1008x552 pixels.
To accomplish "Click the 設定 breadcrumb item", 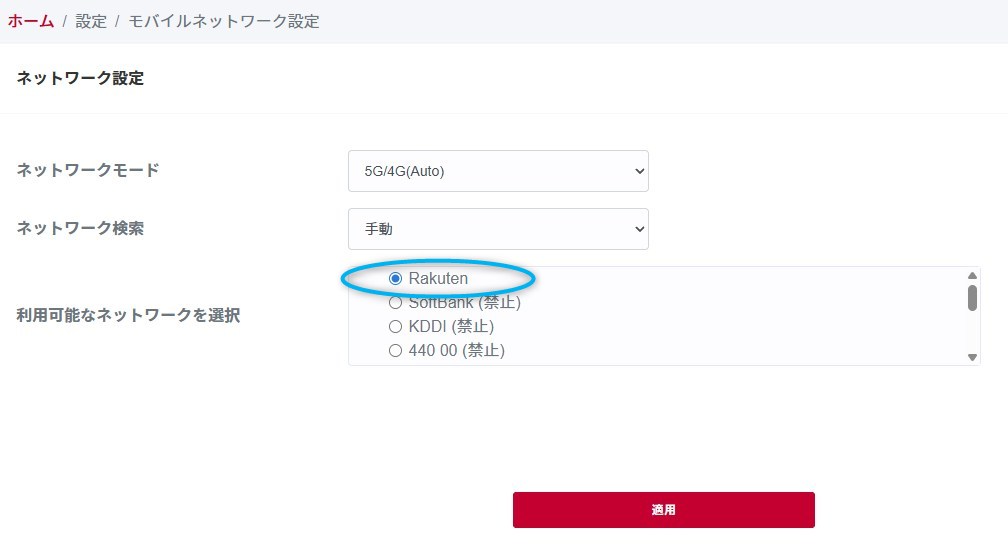I will [91, 21].
